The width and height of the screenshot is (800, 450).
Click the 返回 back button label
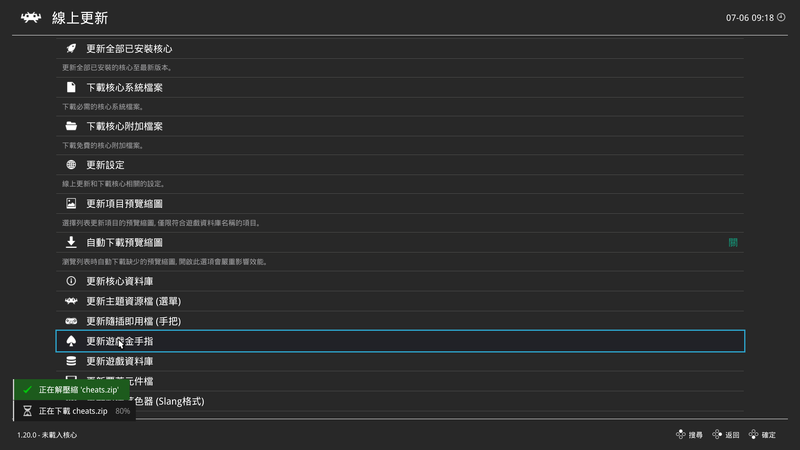point(732,435)
